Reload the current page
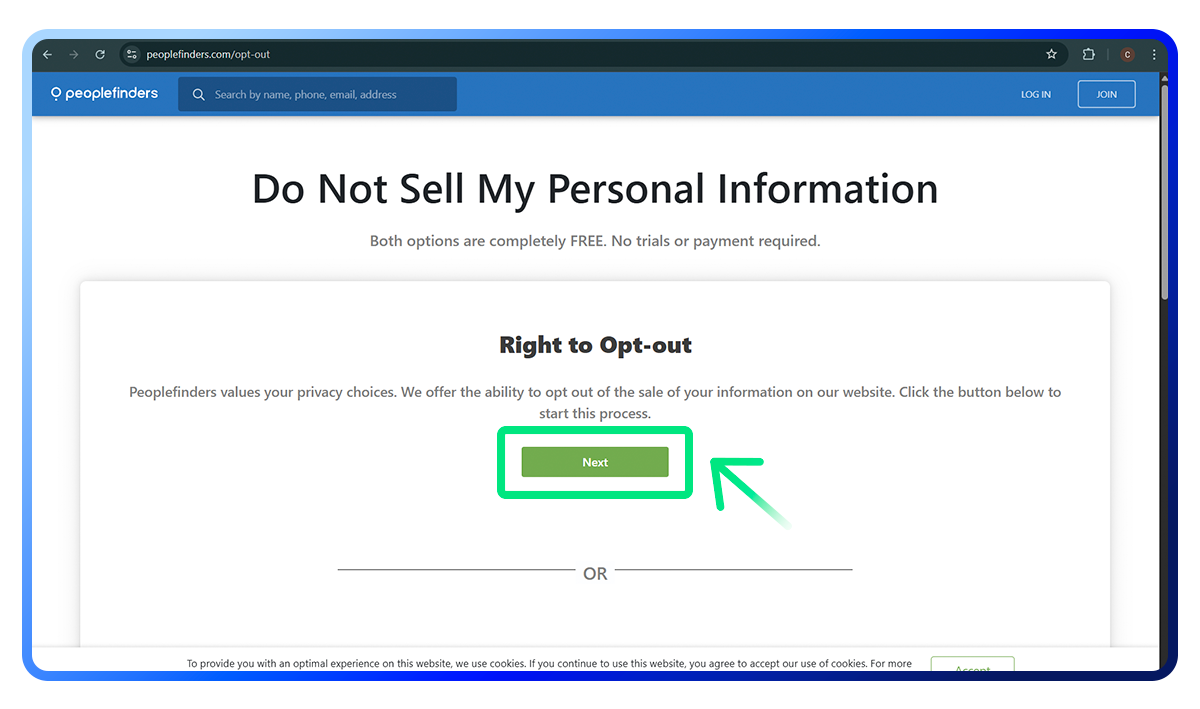 click(x=99, y=55)
